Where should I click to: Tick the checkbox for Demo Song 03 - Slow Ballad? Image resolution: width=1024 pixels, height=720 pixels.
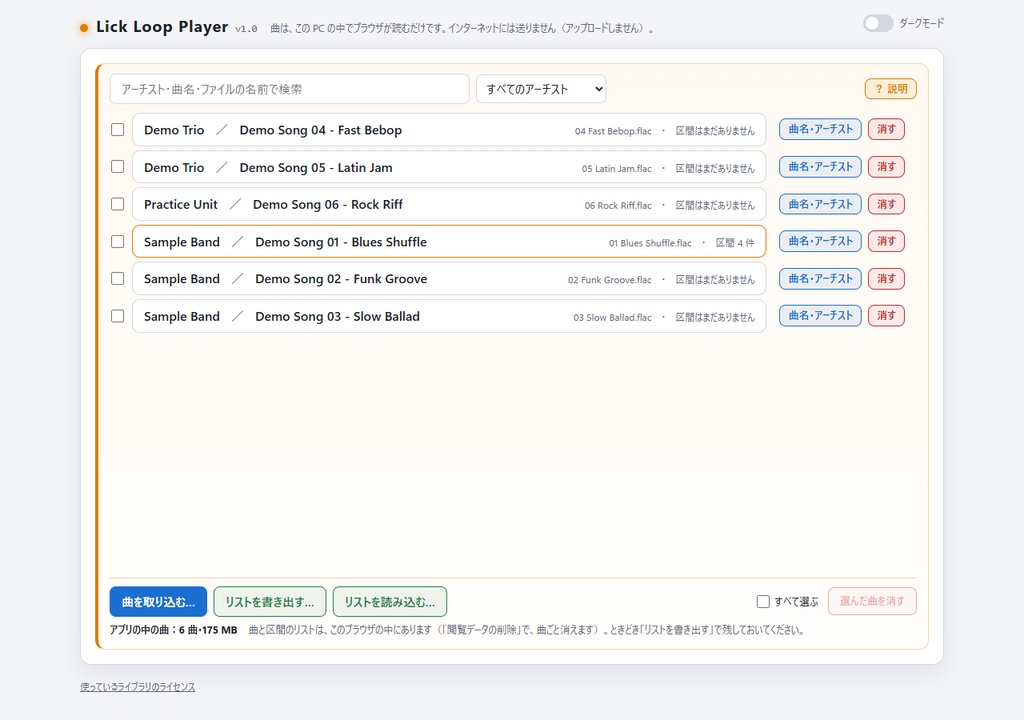coord(118,316)
